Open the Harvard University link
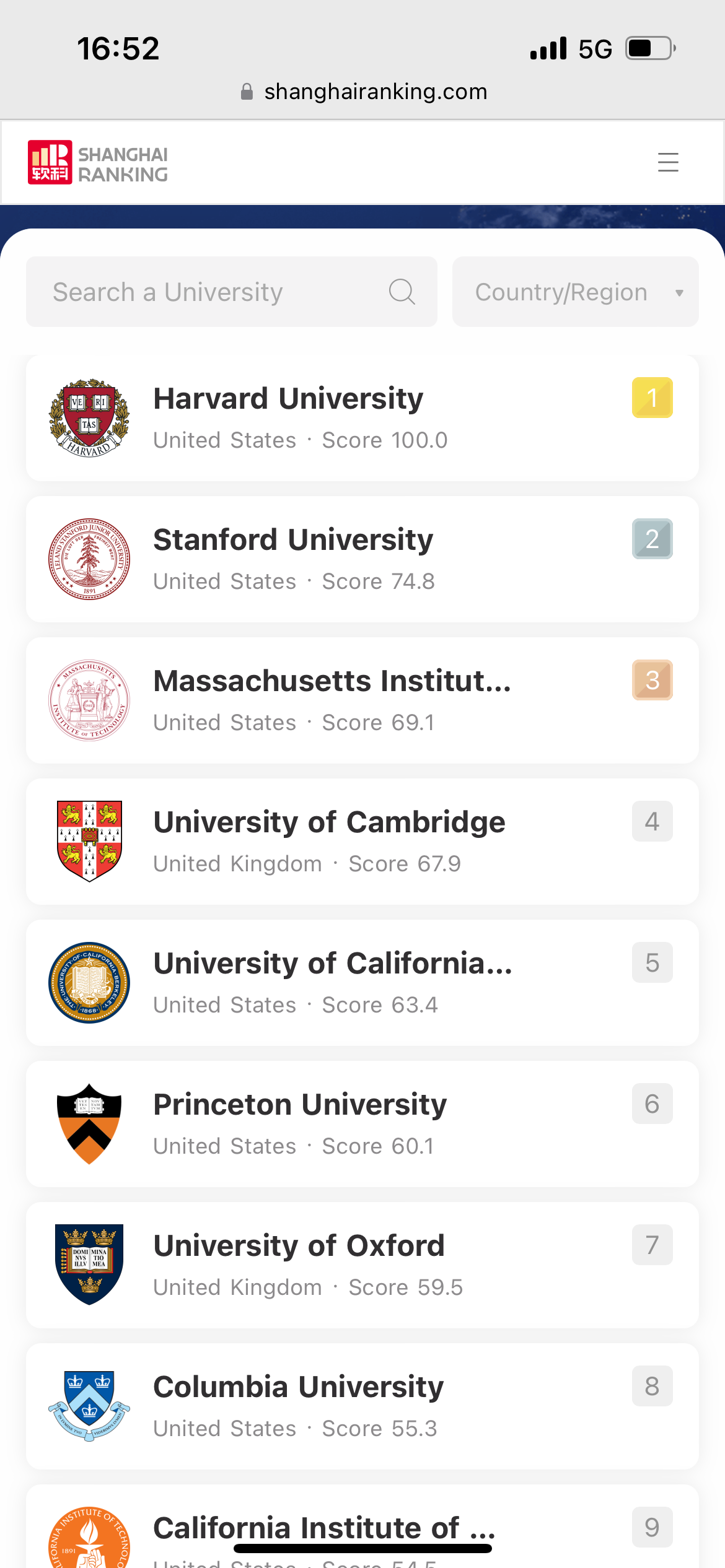 tap(288, 399)
